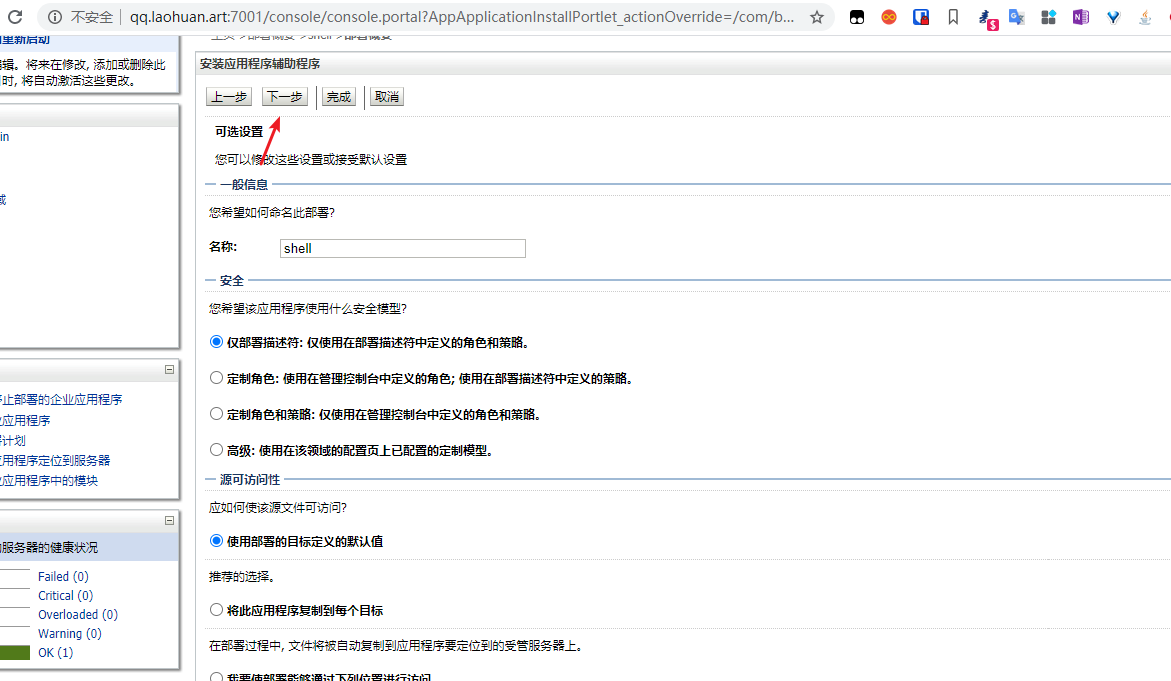Click the OneNote Web Clipper extension
The height and width of the screenshot is (681, 1171).
click(x=1080, y=17)
